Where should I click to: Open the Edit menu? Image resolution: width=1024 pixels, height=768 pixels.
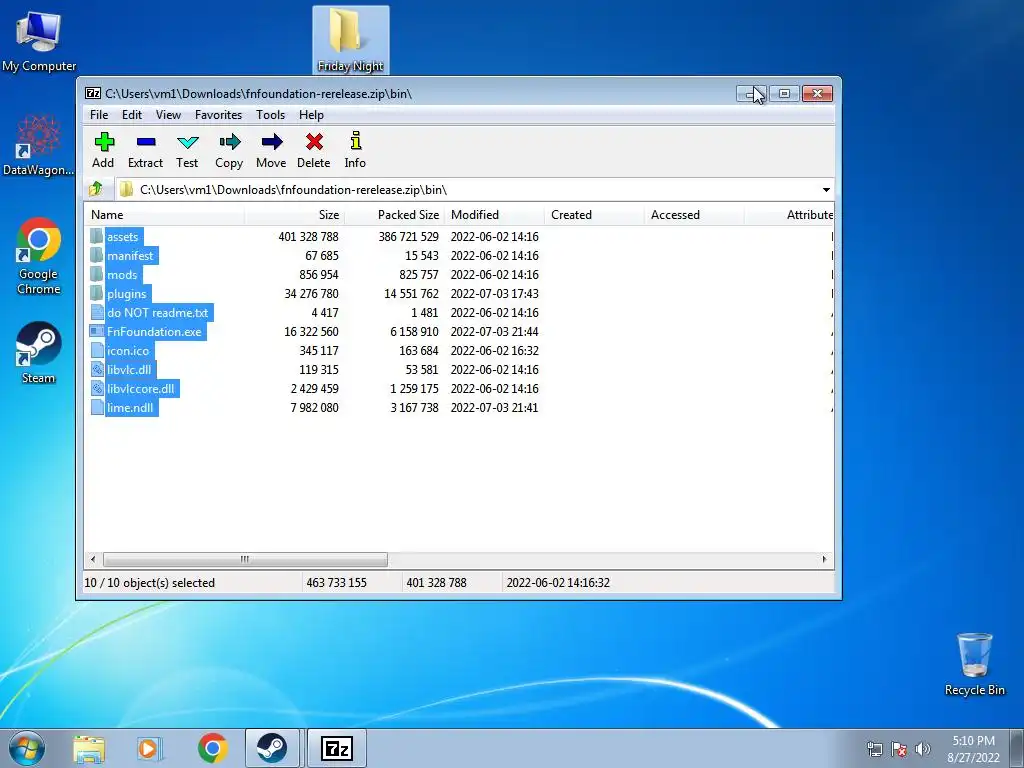[132, 115]
